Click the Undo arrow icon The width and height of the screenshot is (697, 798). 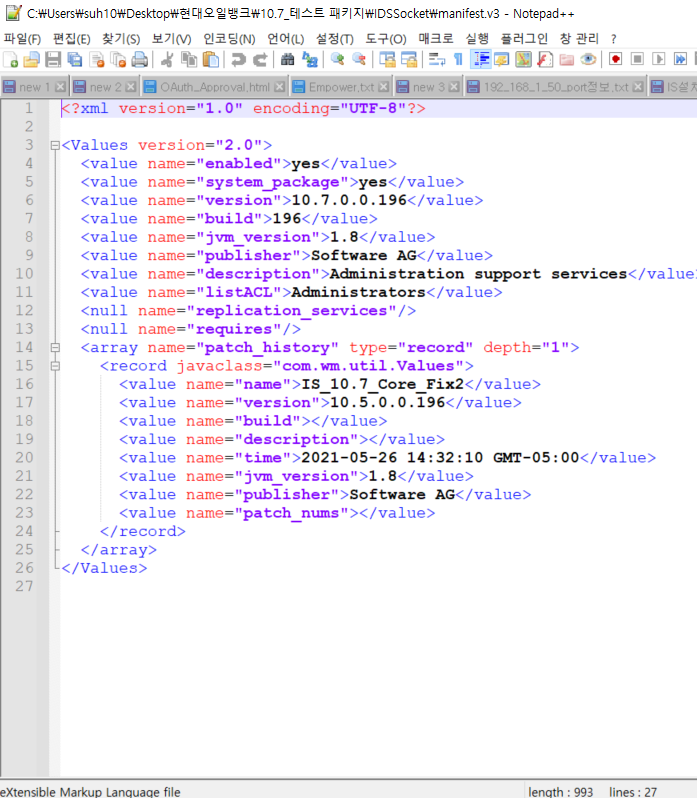(x=239, y=60)
